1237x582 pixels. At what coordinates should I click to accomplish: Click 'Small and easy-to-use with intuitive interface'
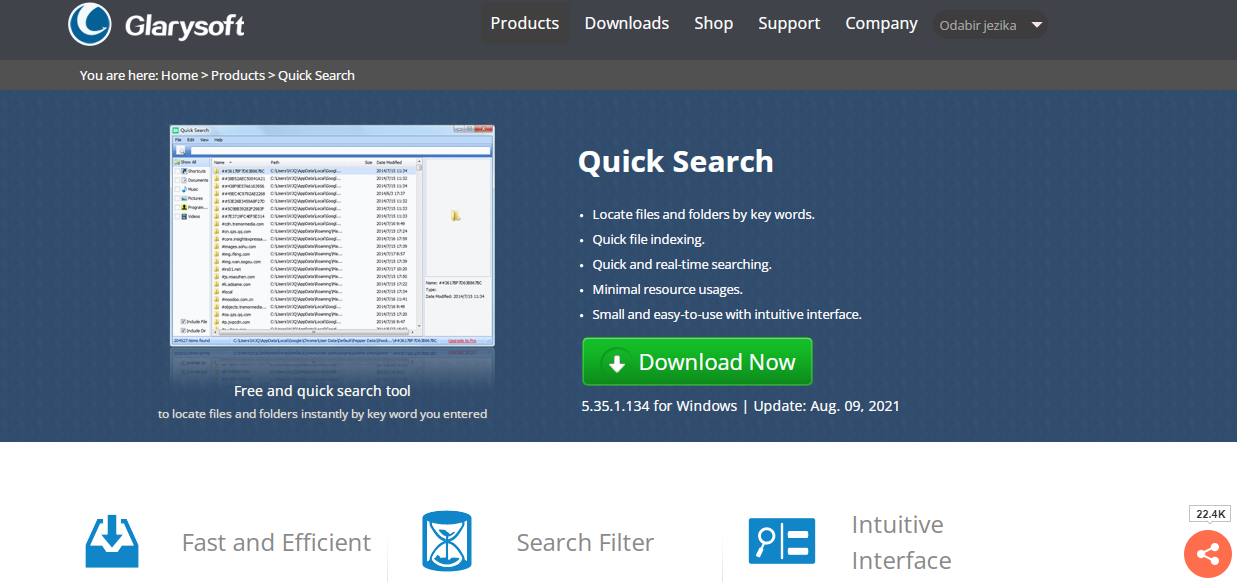[727, 314]
